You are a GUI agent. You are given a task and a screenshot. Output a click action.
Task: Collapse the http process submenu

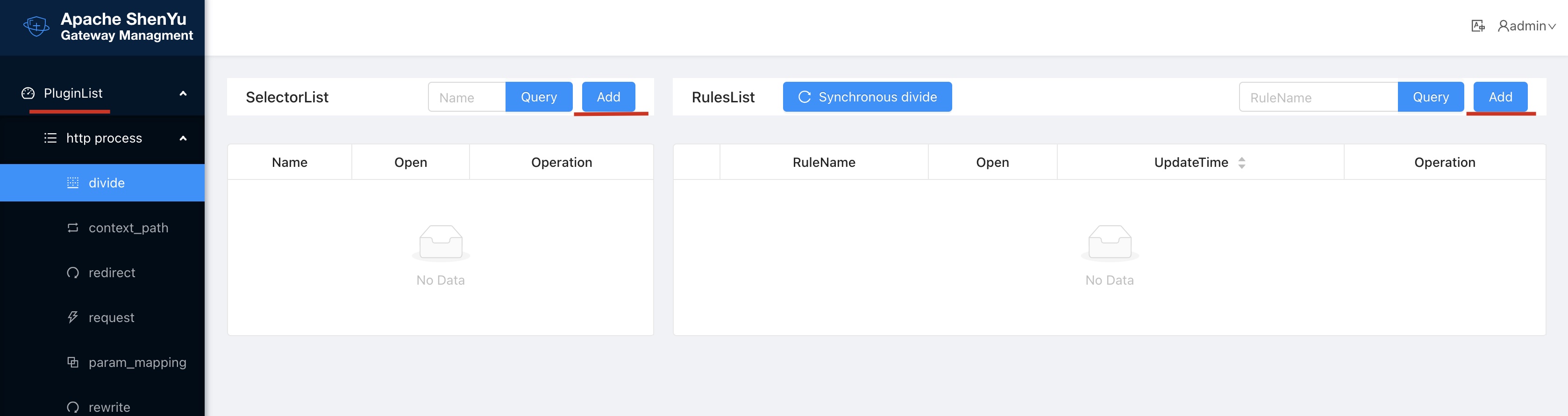tap(183, 138)
